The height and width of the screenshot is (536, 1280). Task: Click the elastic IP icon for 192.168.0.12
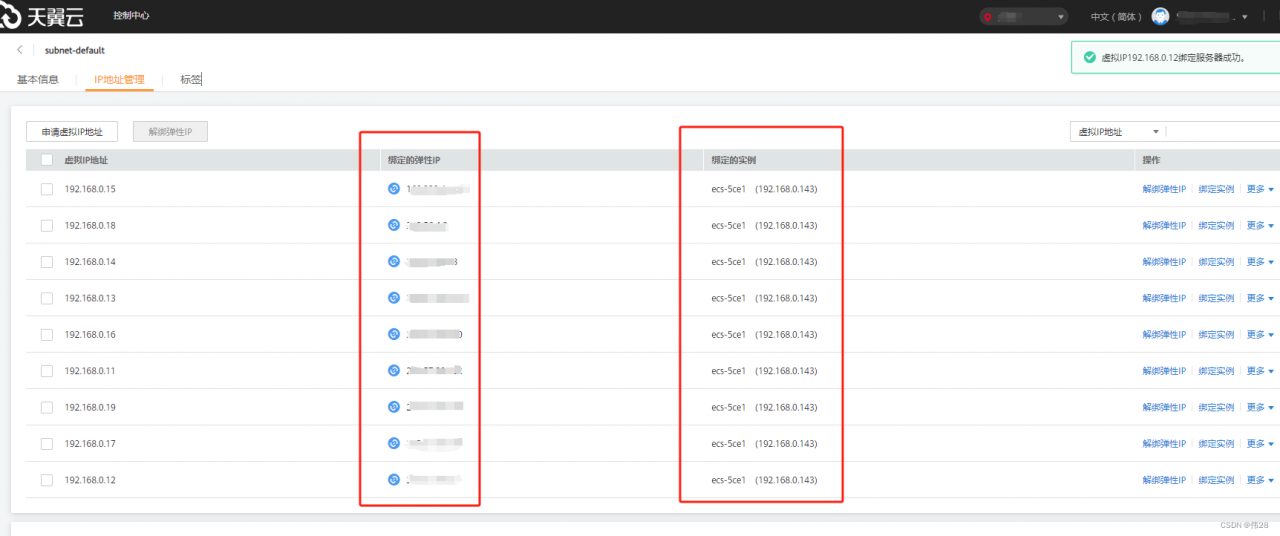(393, 480)
